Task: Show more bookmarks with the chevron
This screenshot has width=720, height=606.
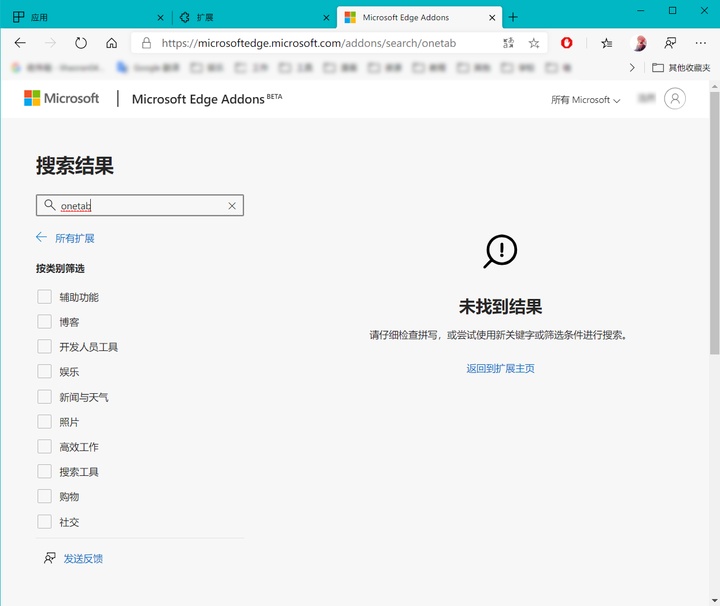Action: tap(632, 68)
